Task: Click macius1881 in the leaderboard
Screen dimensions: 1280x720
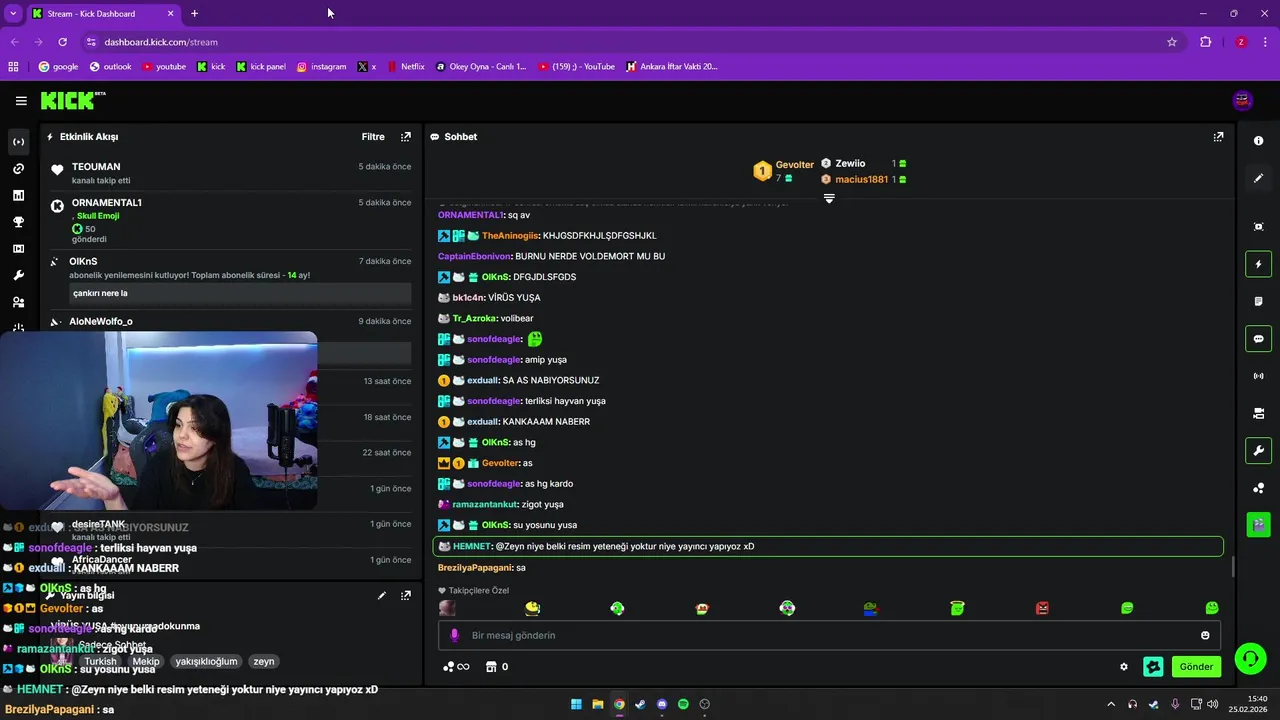Action: coord(862,179)
